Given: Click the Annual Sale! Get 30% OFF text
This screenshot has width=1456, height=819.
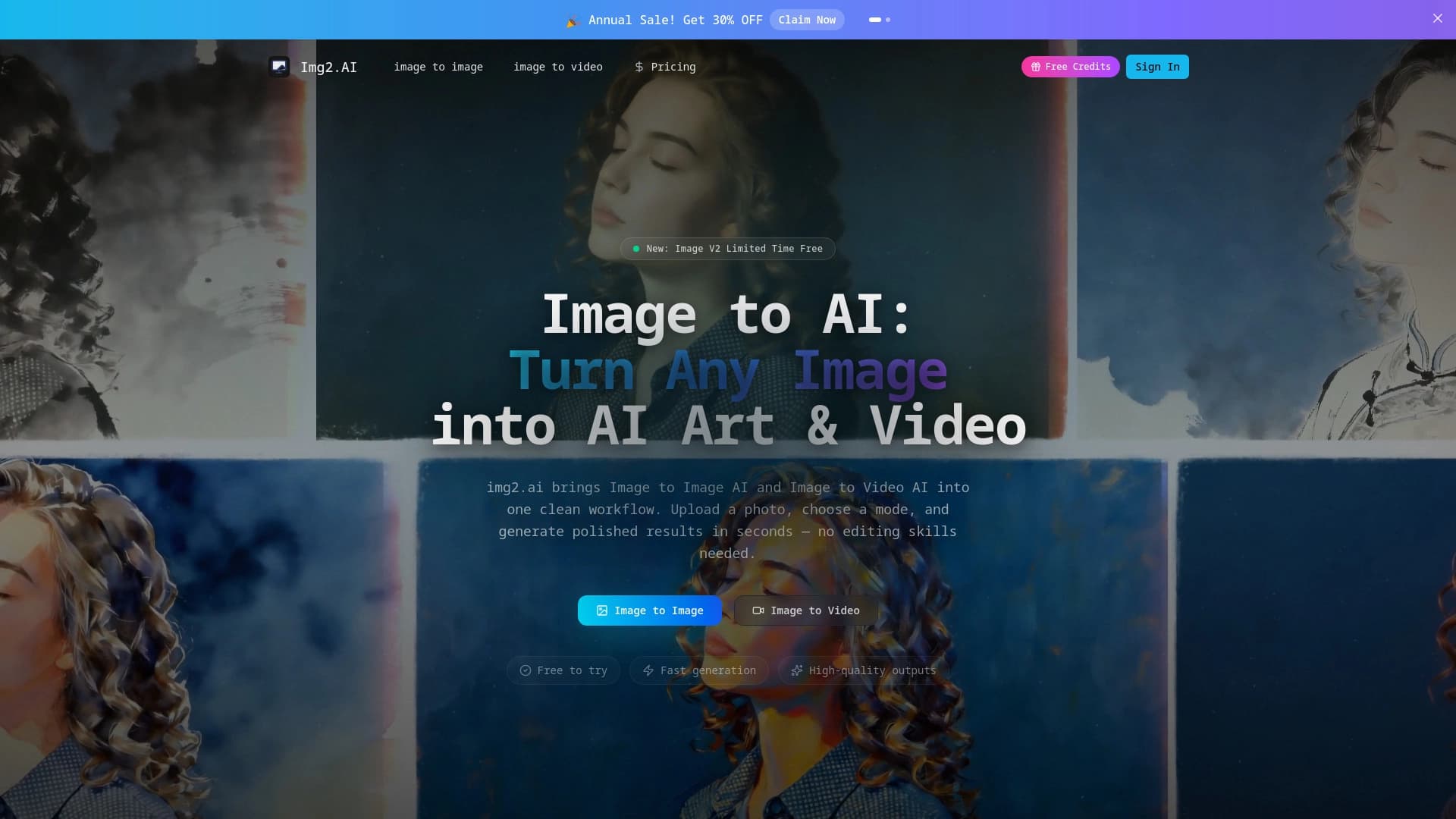Looking at the screenshot, I should pos(676,20).
